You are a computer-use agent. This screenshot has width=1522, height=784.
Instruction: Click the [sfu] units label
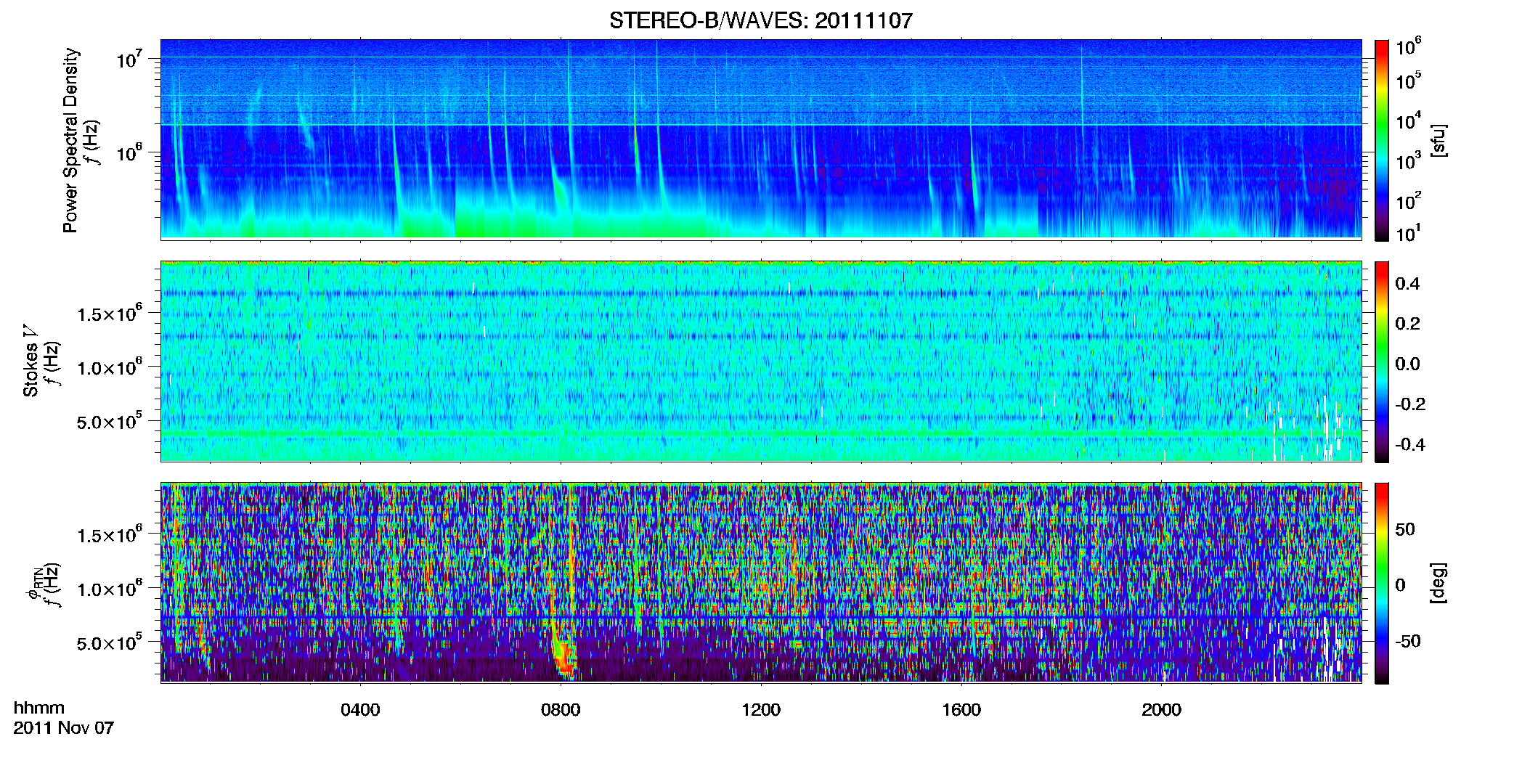point(1439,140)
